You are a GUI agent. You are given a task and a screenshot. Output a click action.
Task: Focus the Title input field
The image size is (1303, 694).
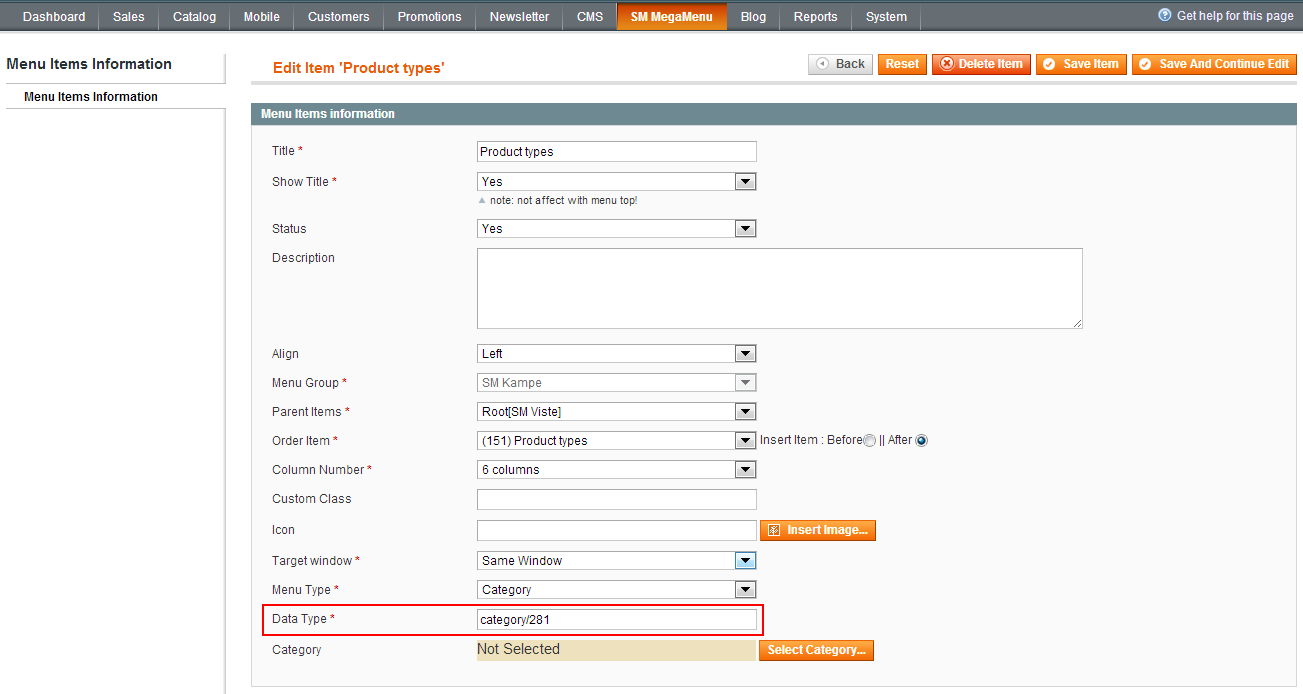pos(617,152)
